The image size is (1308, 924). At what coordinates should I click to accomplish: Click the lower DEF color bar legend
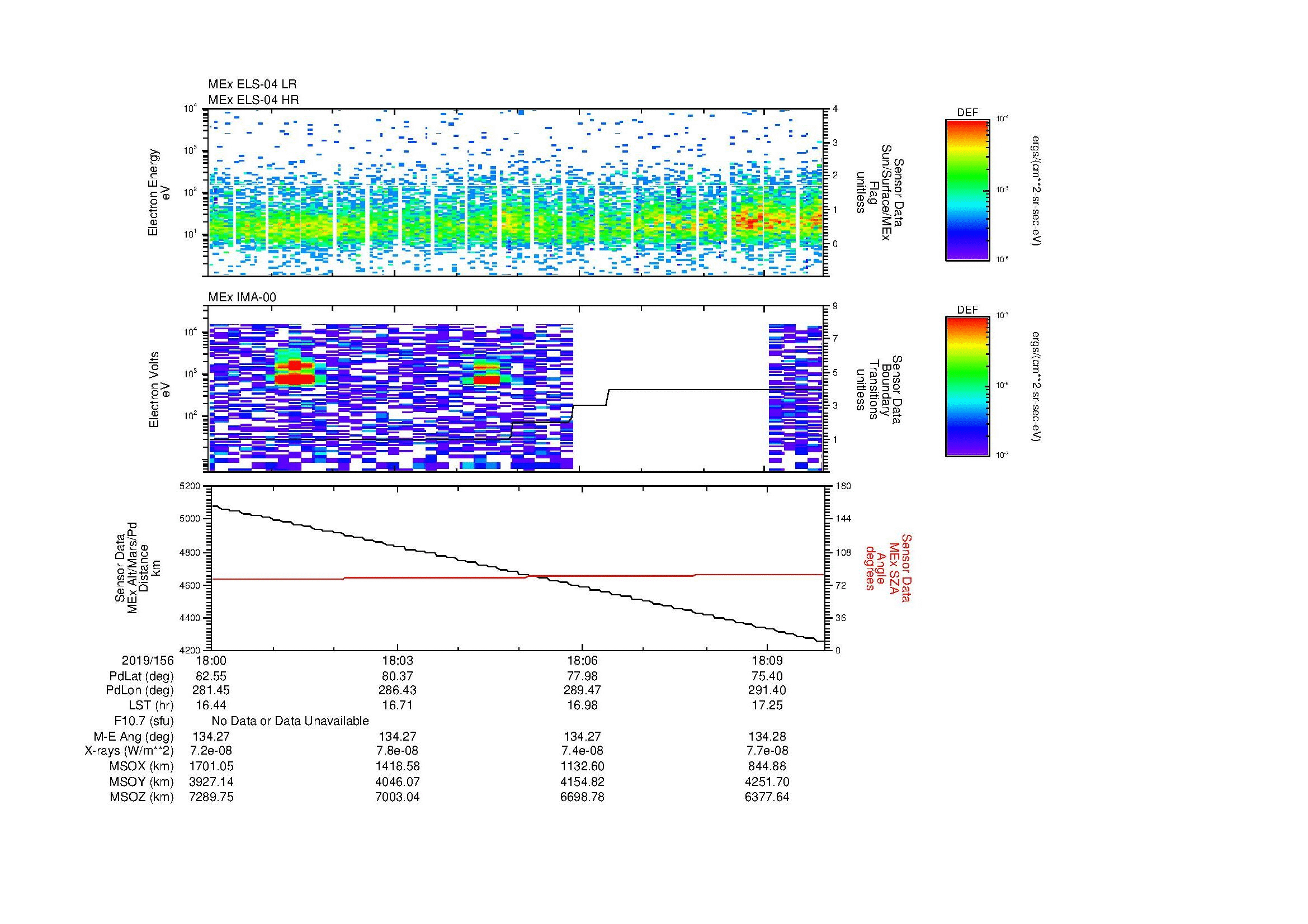pos(967,387)
